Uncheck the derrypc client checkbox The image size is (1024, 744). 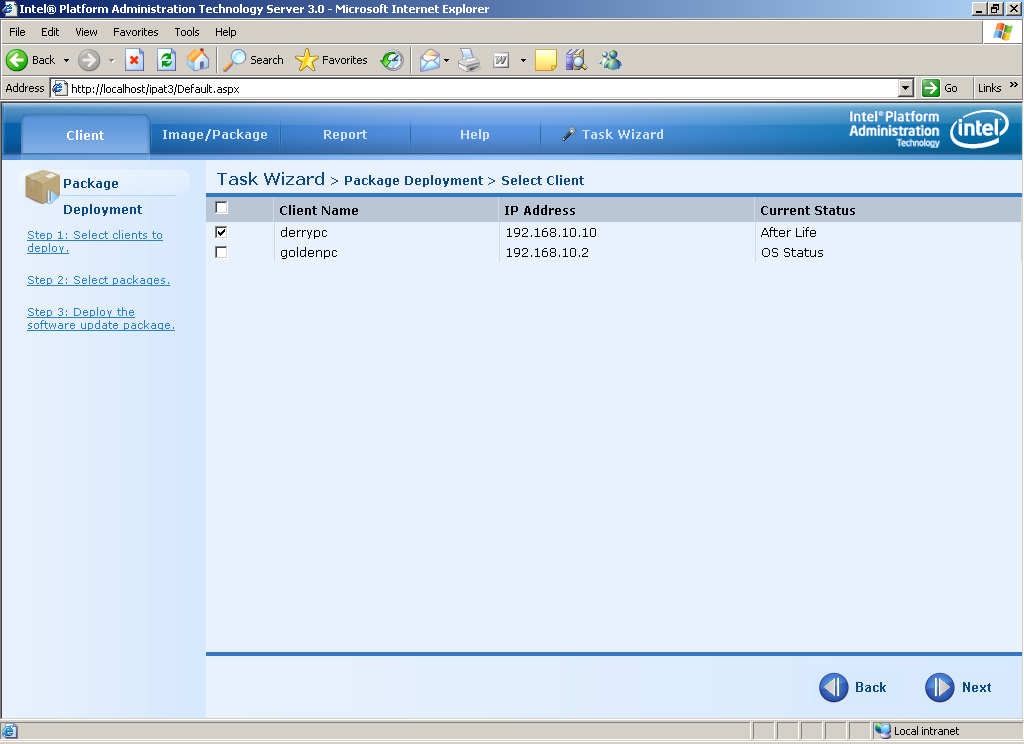point(221,232)
